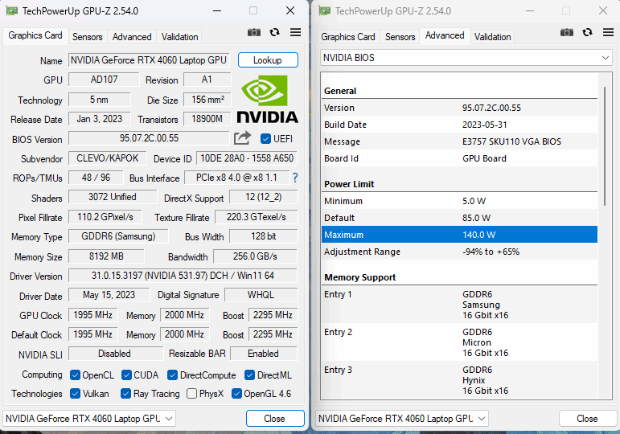Screen dimensions: 620x434
Task: Switch to Sensors tab in right window
Action: pos(400,37)
